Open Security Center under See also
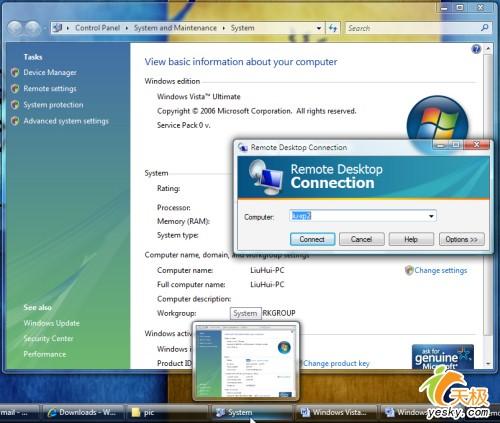The width and height of the screenshot is (500, 423). [x=48, y=338]
